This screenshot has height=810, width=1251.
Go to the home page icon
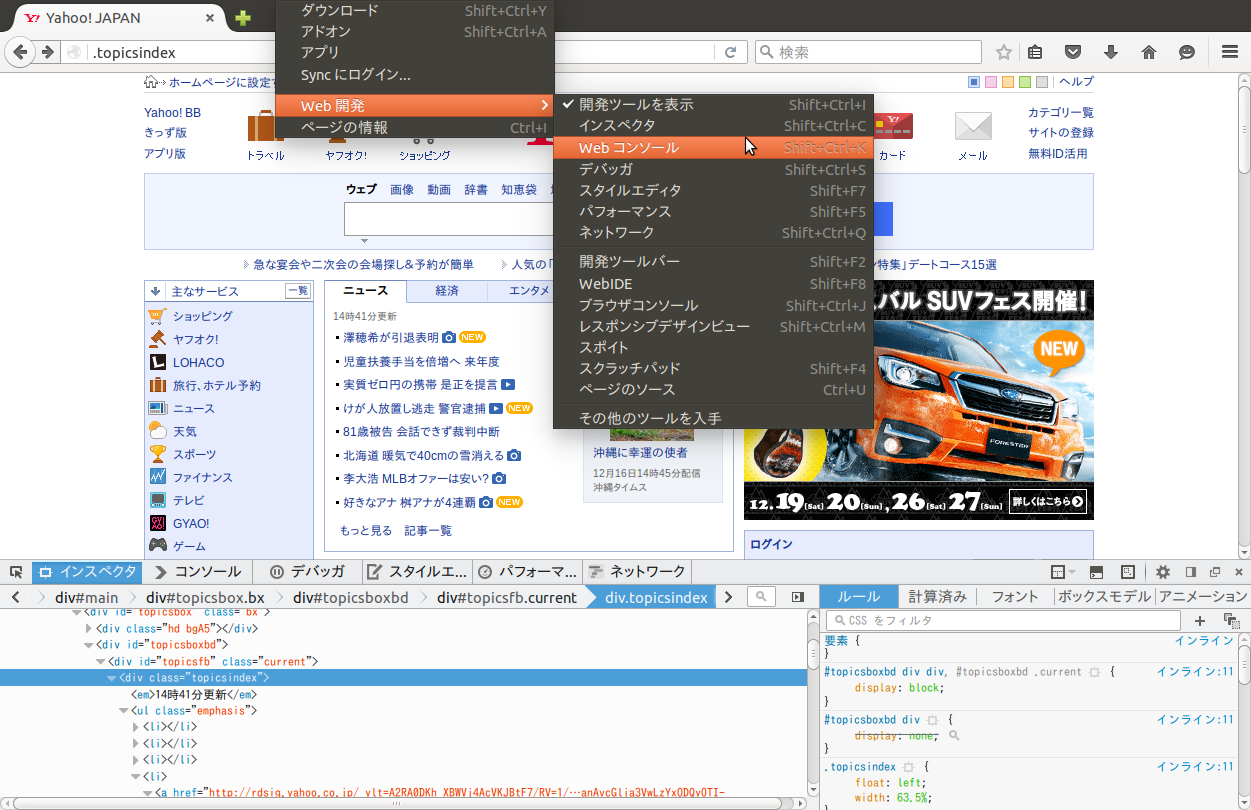click(1148, 52)
